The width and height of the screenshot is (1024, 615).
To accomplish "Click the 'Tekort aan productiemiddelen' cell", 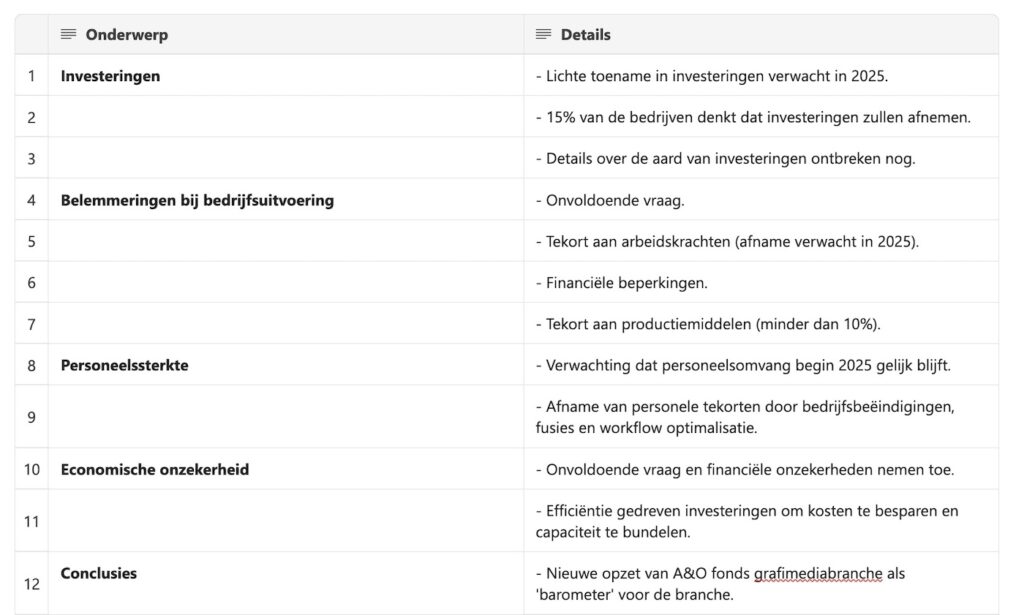I will point(761,324).
